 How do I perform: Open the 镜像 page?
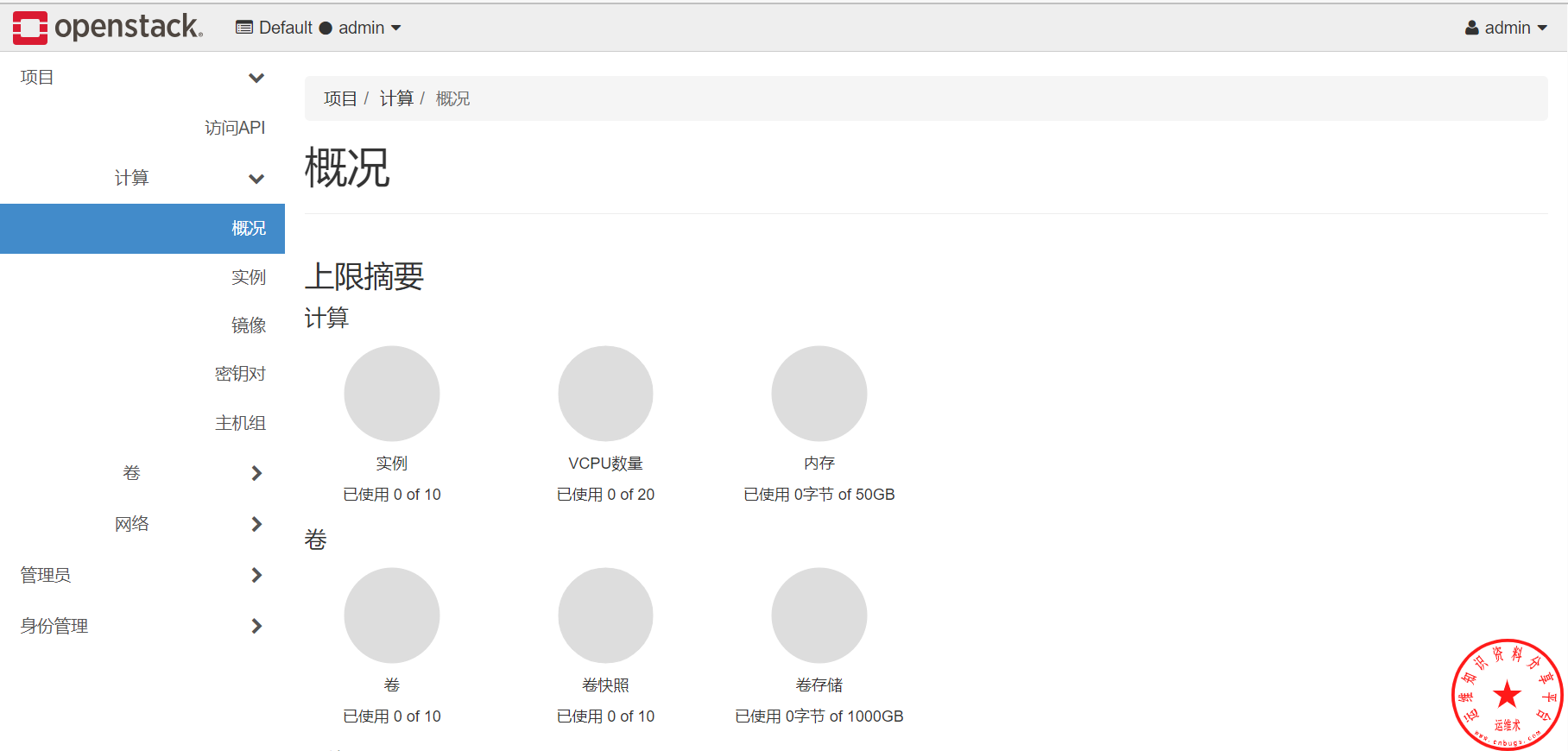click(249, 325)
